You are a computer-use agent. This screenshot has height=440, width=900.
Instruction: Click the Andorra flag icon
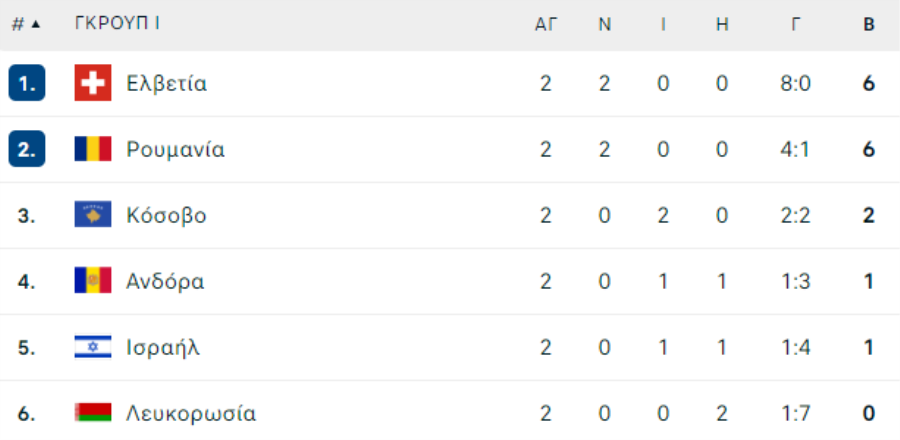tap(92, 281)
